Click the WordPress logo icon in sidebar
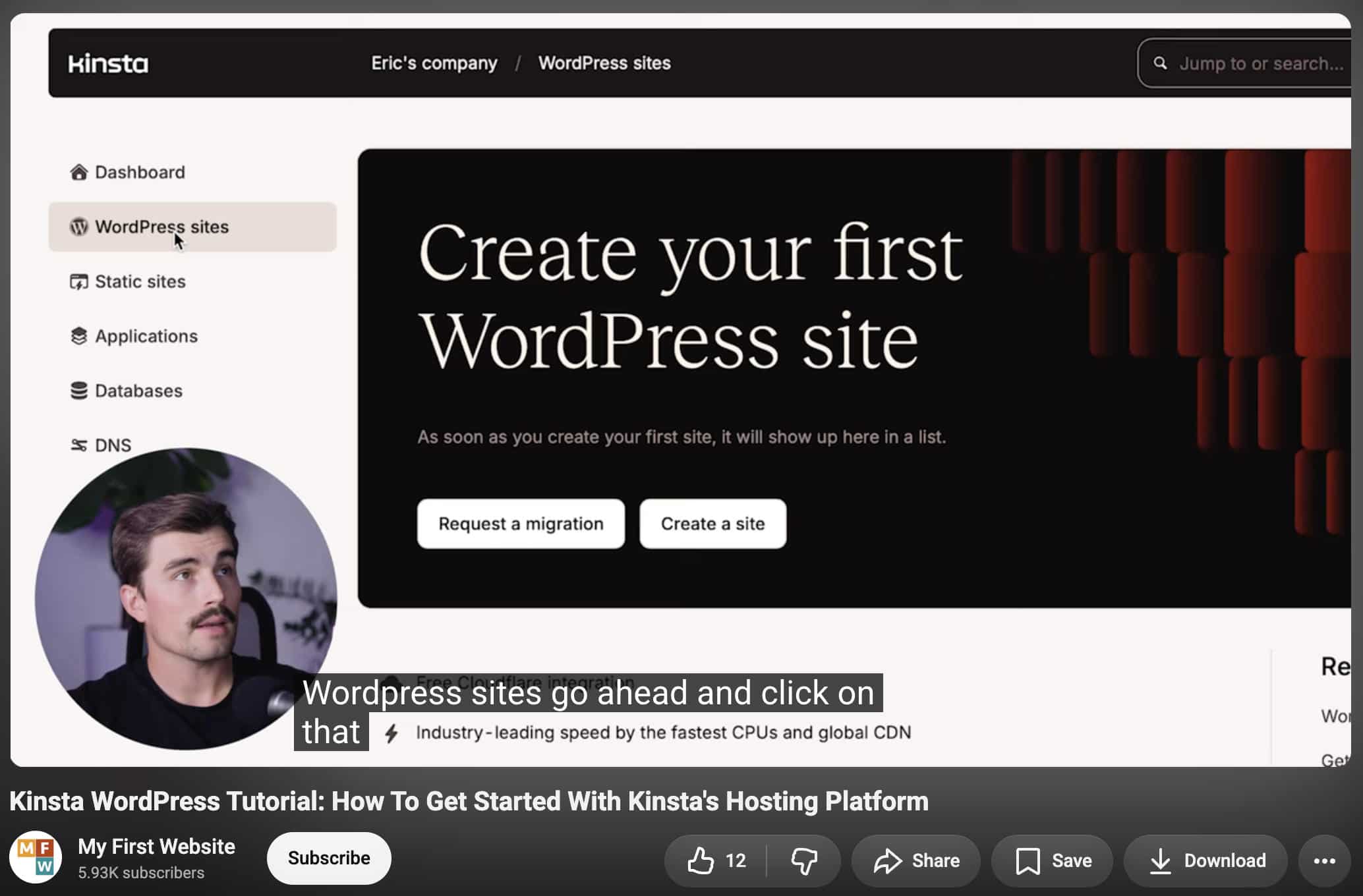This screenshot has height=896, width=1363. coord(79,227)
